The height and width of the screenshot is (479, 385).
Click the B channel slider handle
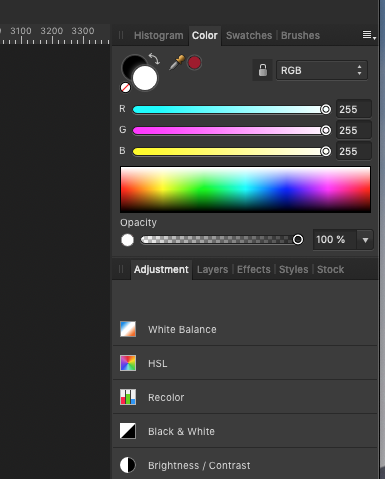click(326, 151)
